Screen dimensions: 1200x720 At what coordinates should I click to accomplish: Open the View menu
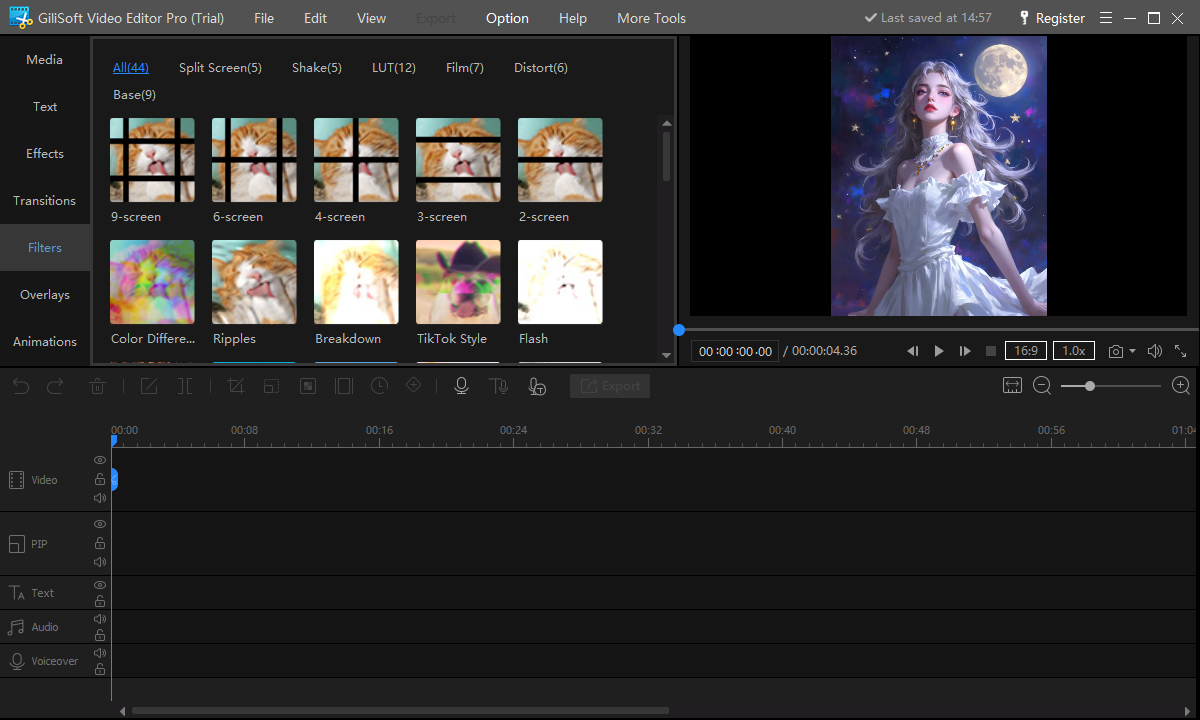point(371,18)
